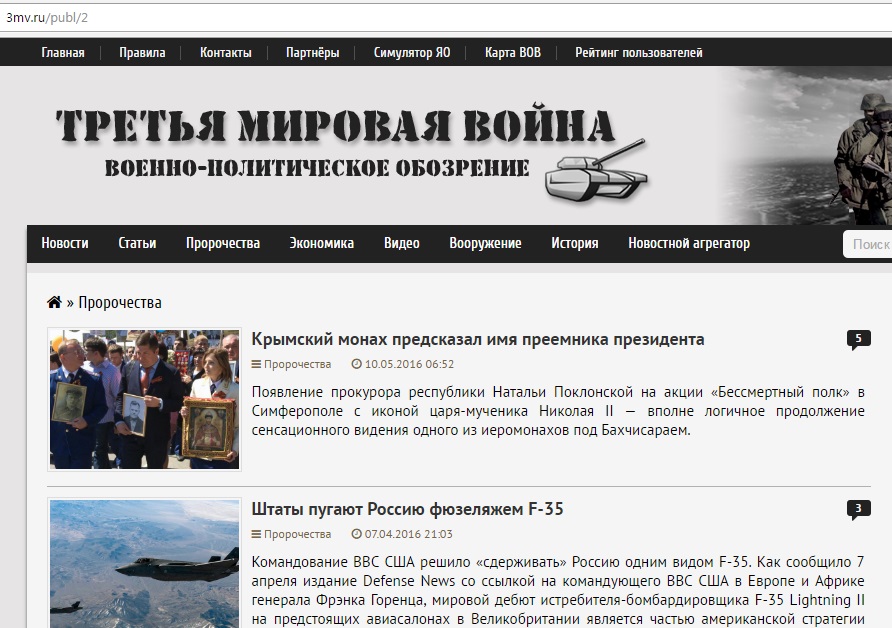Open the Главная top menu item
Screen dimensions: 892x628
click(63, 53)
